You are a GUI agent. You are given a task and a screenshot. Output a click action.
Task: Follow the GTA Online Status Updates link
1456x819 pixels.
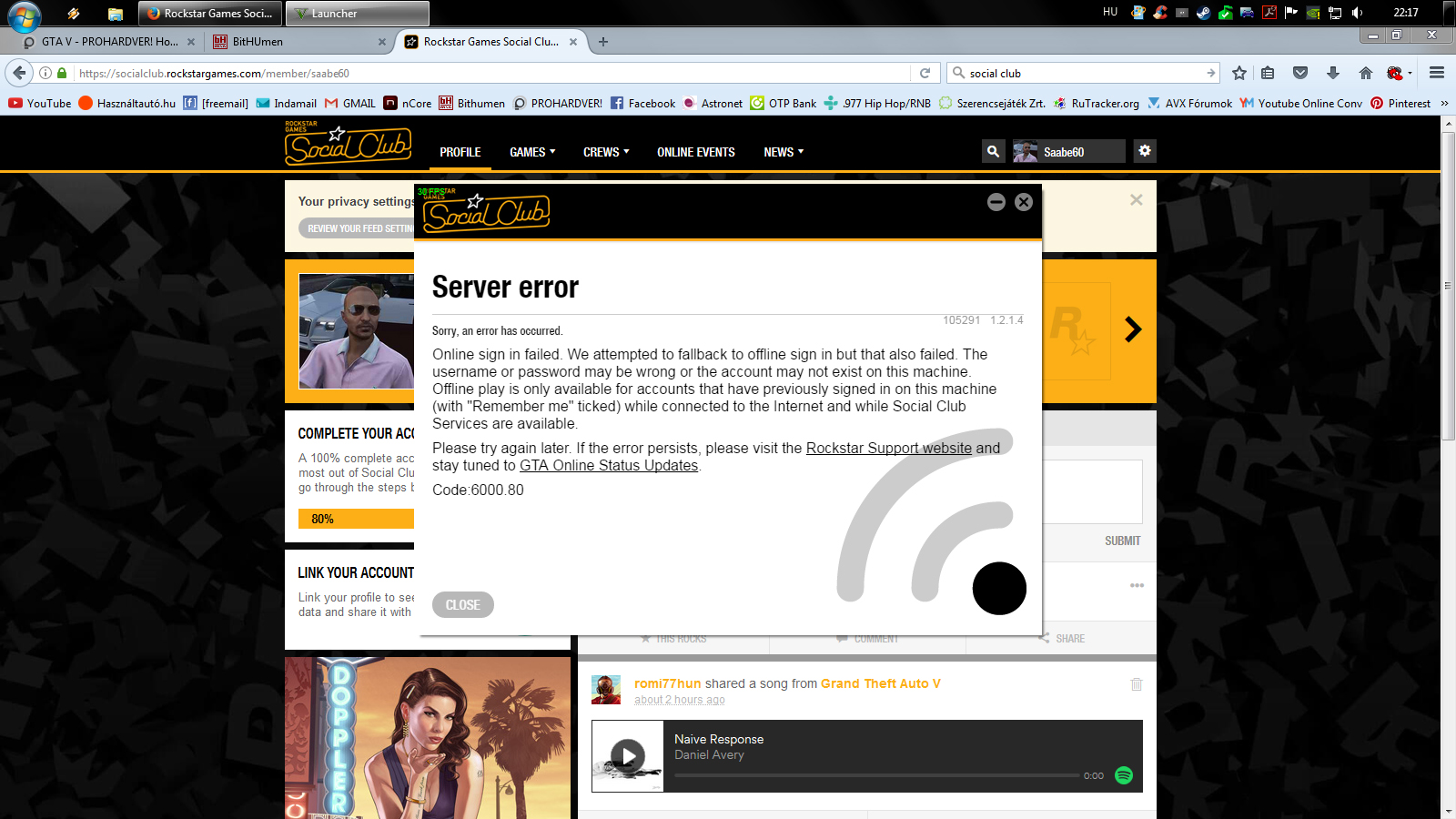(609, 465)
